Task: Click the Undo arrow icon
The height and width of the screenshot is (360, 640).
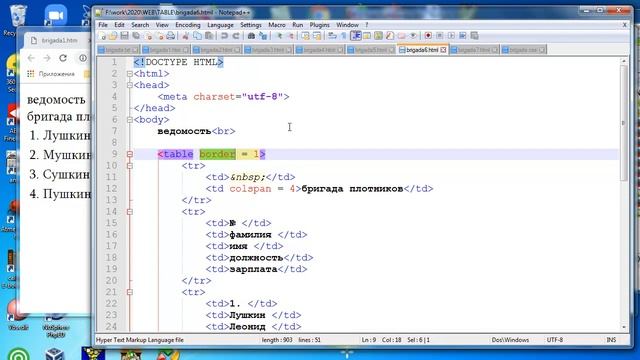Action: 224,36
